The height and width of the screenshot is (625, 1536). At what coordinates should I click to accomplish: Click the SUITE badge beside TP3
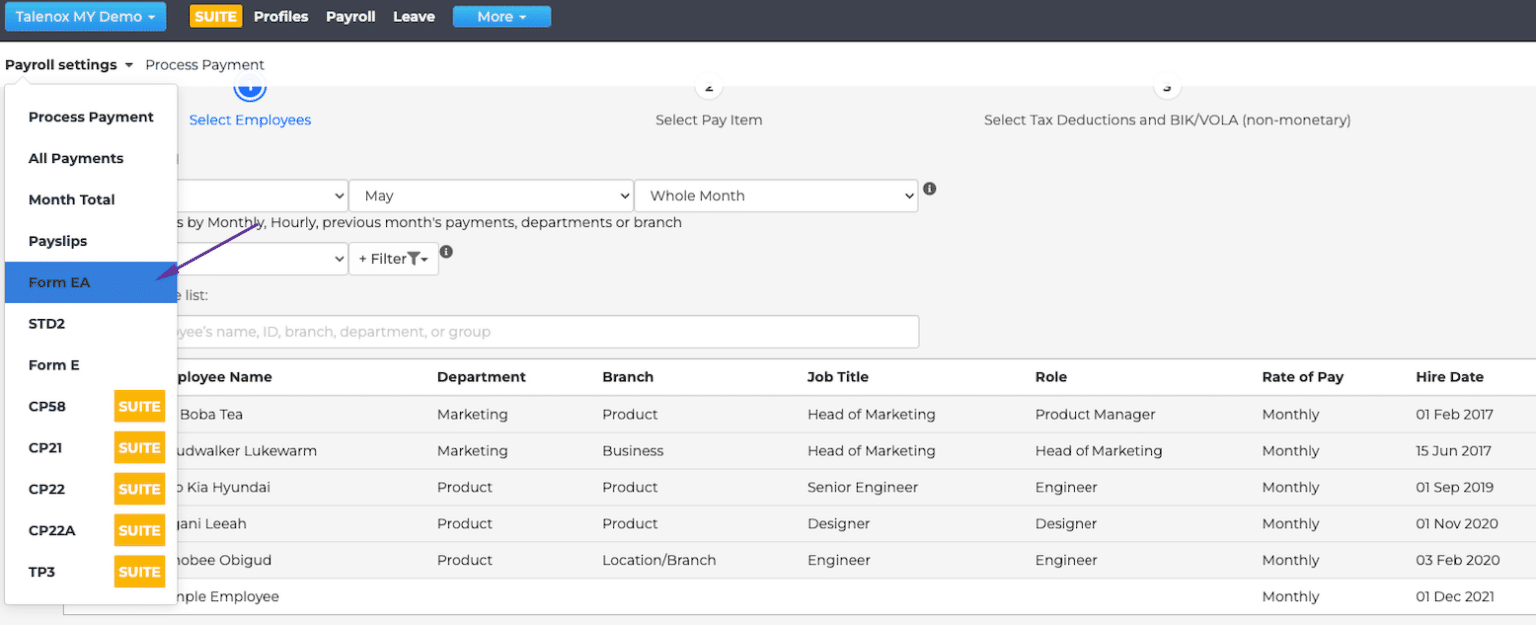(x=139, y=571)
